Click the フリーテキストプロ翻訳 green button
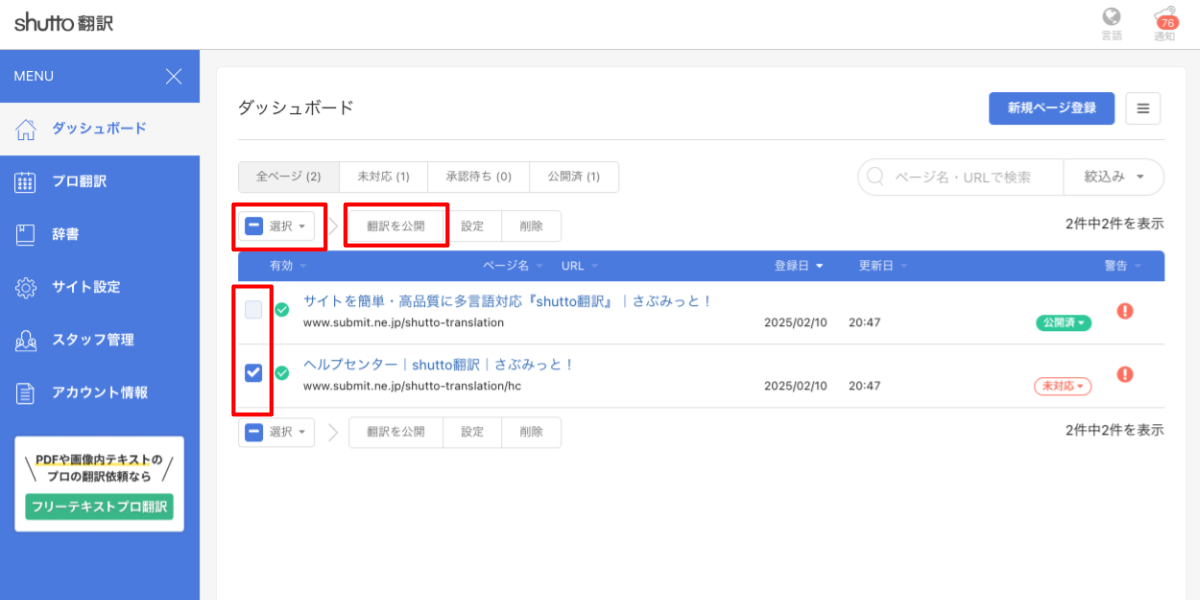This screenshot has width=1200, height=600. point(99,506)
